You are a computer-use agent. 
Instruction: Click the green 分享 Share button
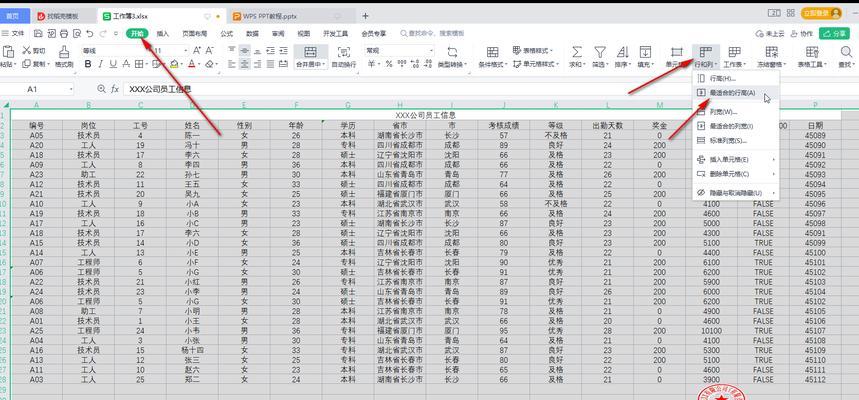pos(834,33)
